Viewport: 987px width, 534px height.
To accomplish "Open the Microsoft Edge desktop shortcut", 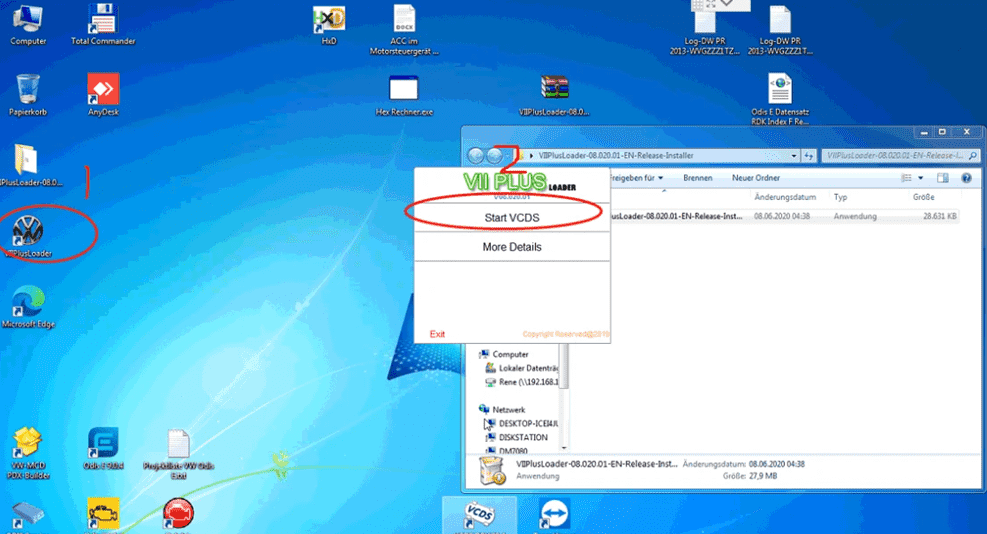I will tap(28, 304).
